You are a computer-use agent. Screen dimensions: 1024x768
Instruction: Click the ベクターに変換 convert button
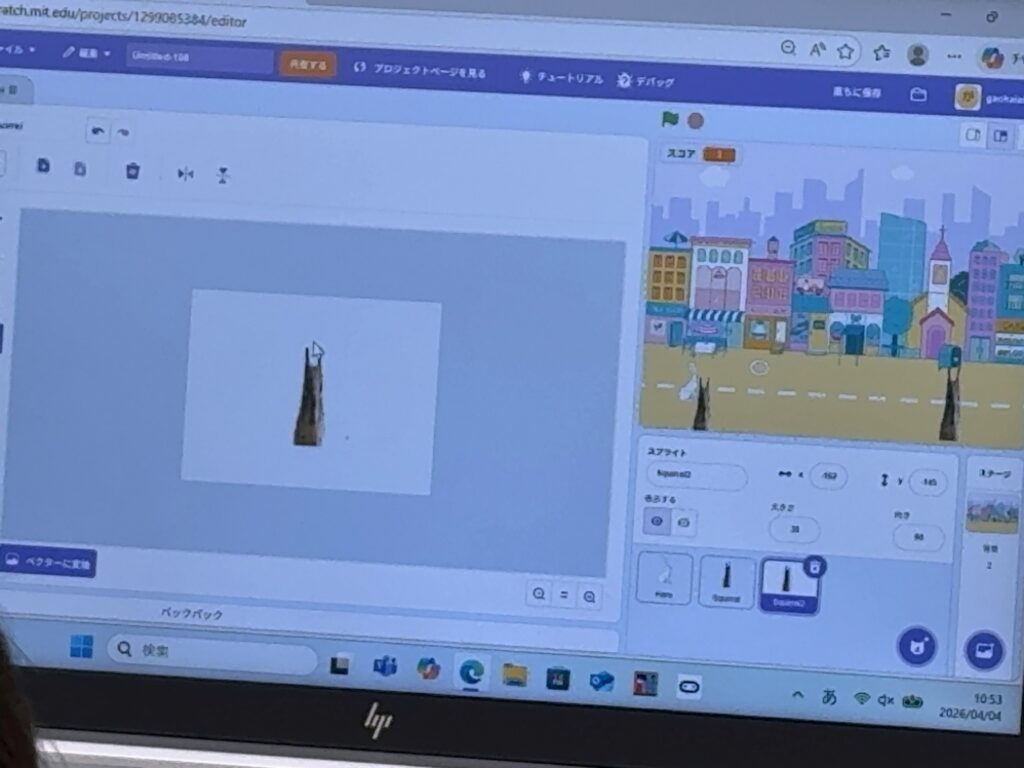(x=49, y=563)
